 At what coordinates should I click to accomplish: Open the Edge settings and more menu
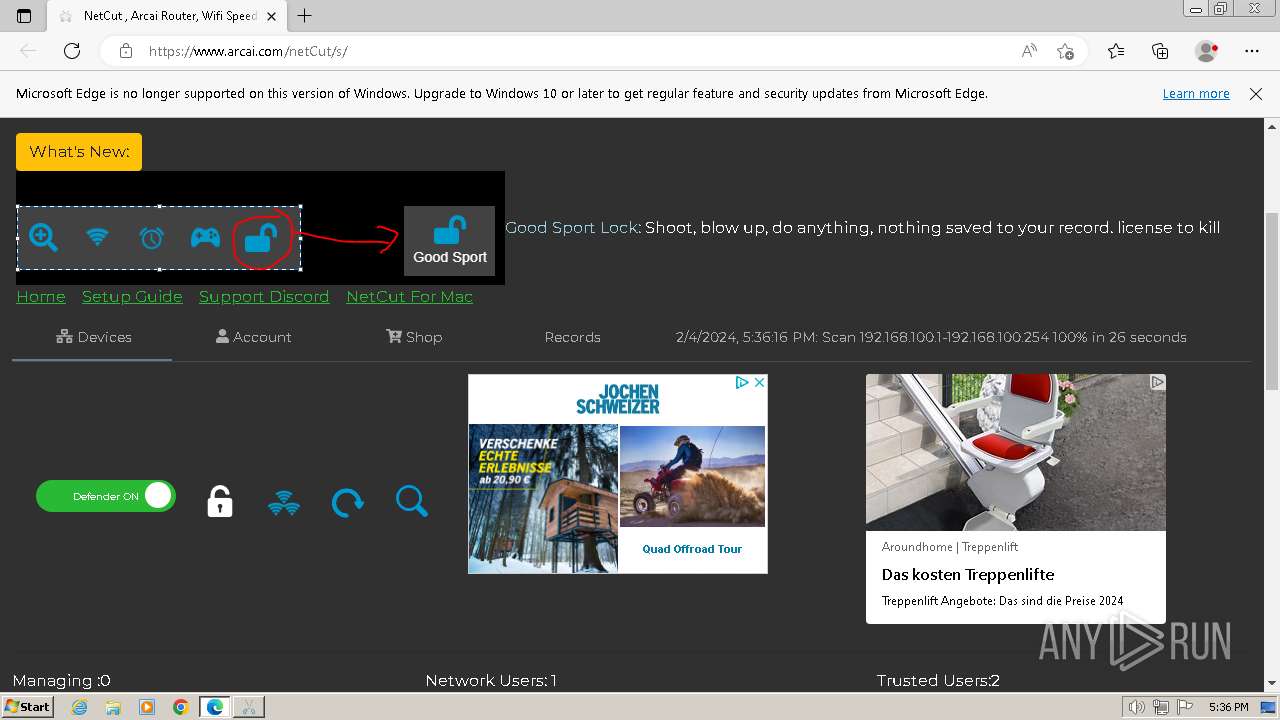tap(1252, 51)
